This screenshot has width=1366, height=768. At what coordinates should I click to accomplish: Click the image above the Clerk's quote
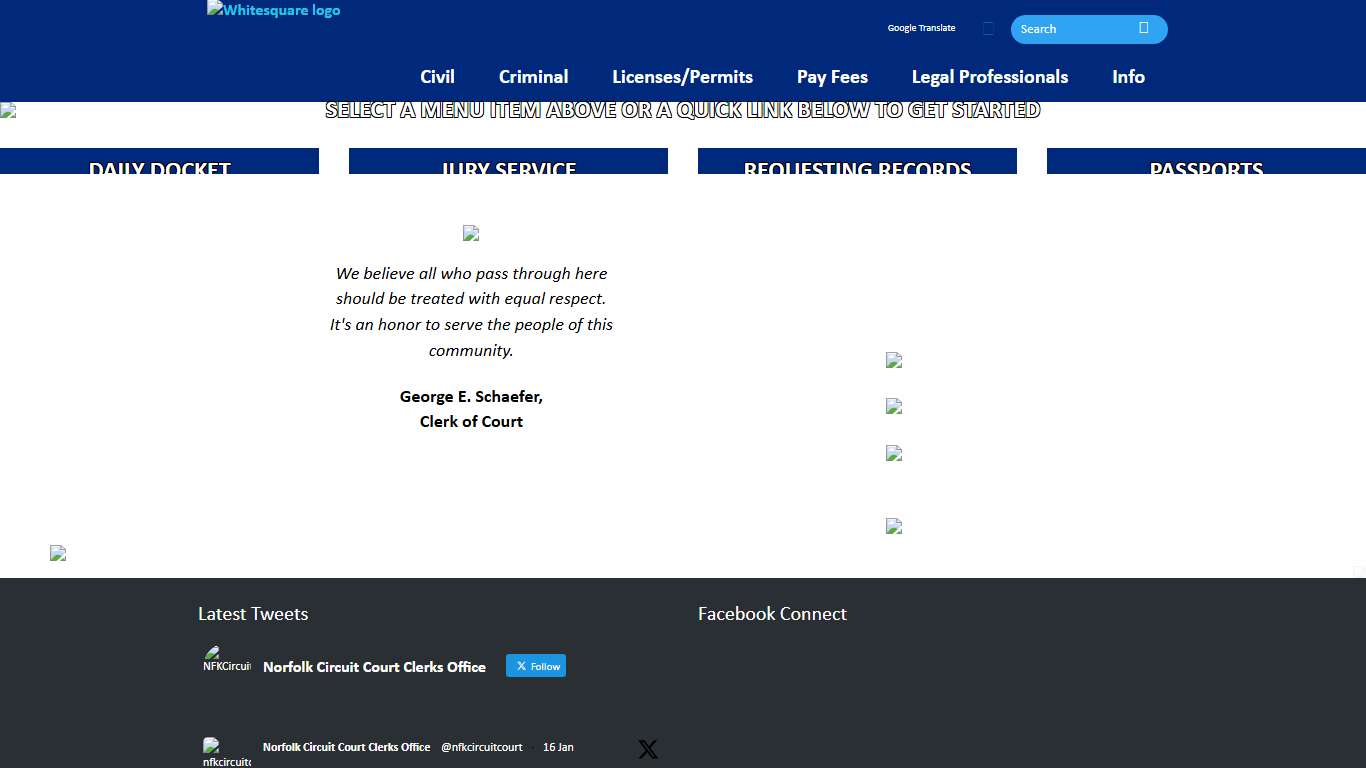(x=471, y=233)
